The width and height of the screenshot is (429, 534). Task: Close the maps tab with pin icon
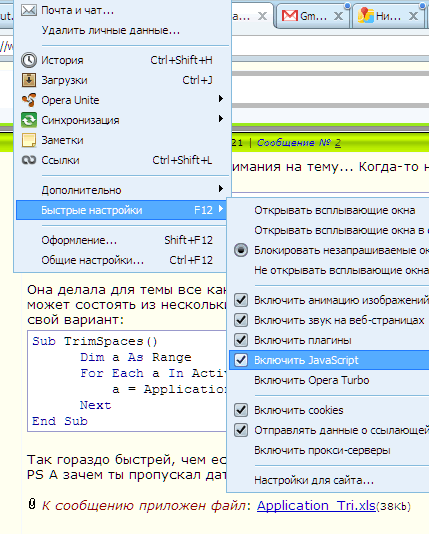[x=413, y=16]
